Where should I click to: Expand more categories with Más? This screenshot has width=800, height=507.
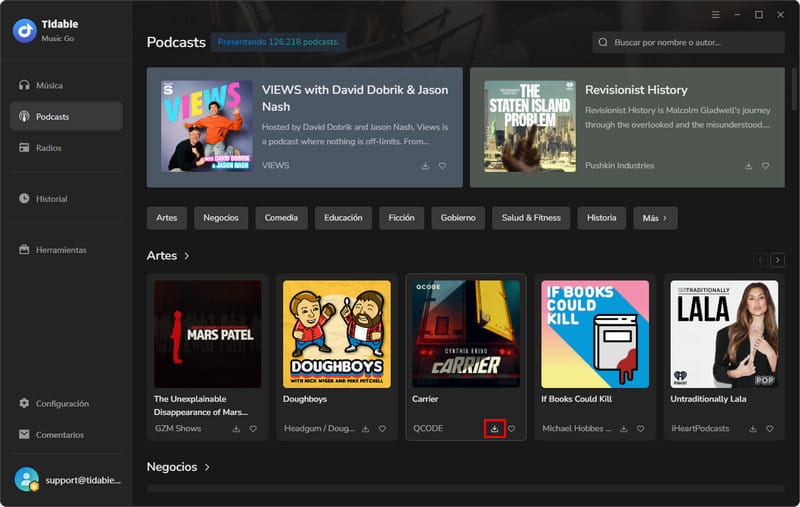(655, 218)
